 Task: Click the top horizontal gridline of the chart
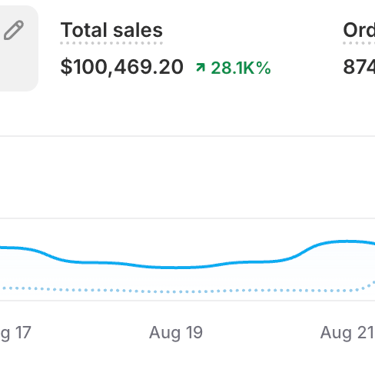[x=187, y=136]
